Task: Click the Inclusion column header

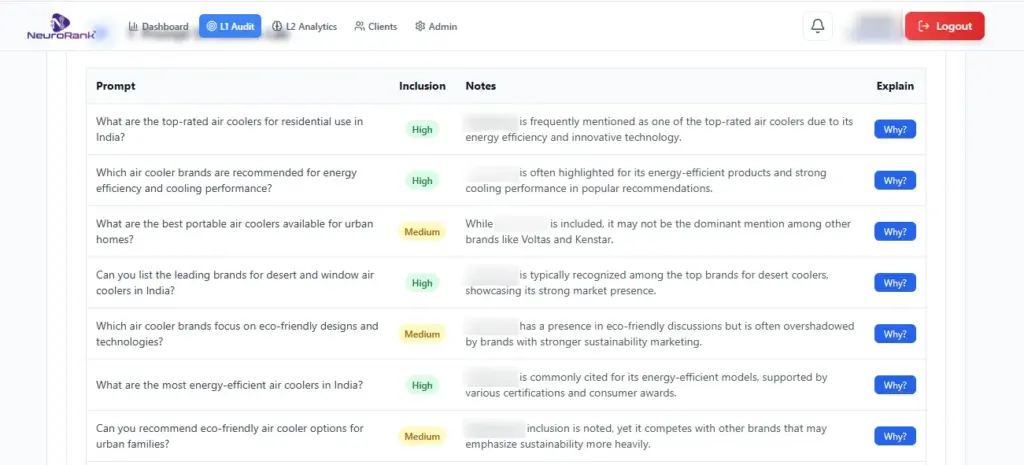Action: coord(422,86)
